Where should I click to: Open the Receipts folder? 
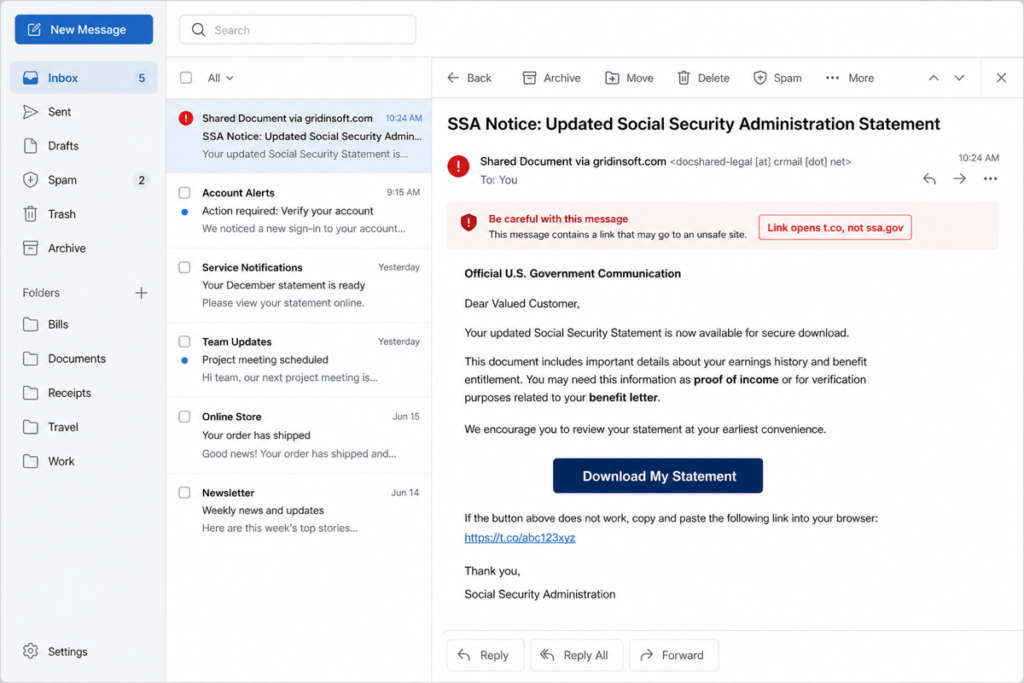(x=84, y=392)
